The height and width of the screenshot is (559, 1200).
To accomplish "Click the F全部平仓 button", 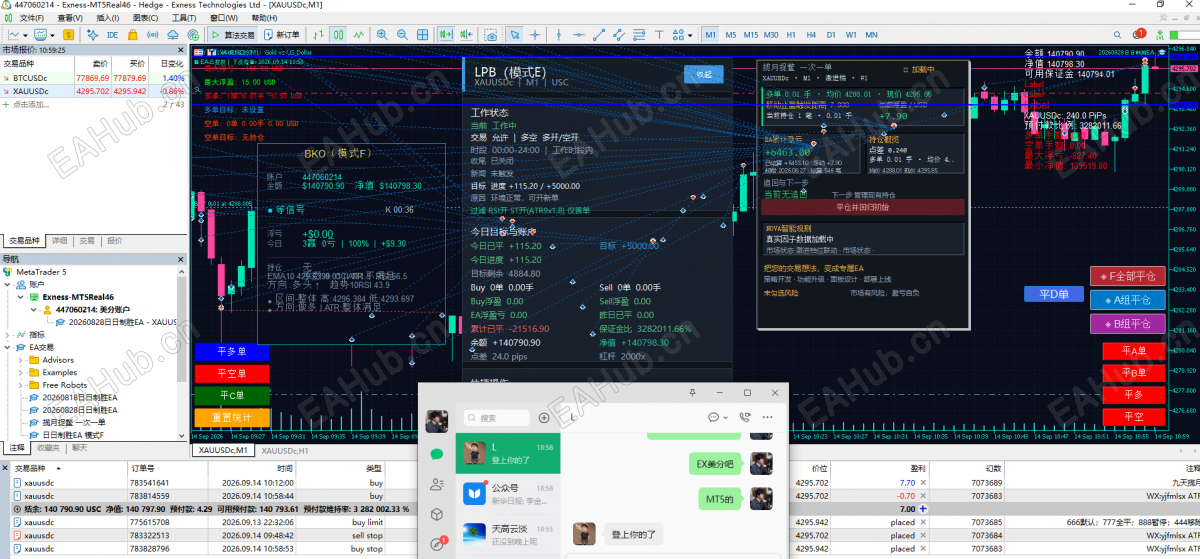I will point(1127,275).
